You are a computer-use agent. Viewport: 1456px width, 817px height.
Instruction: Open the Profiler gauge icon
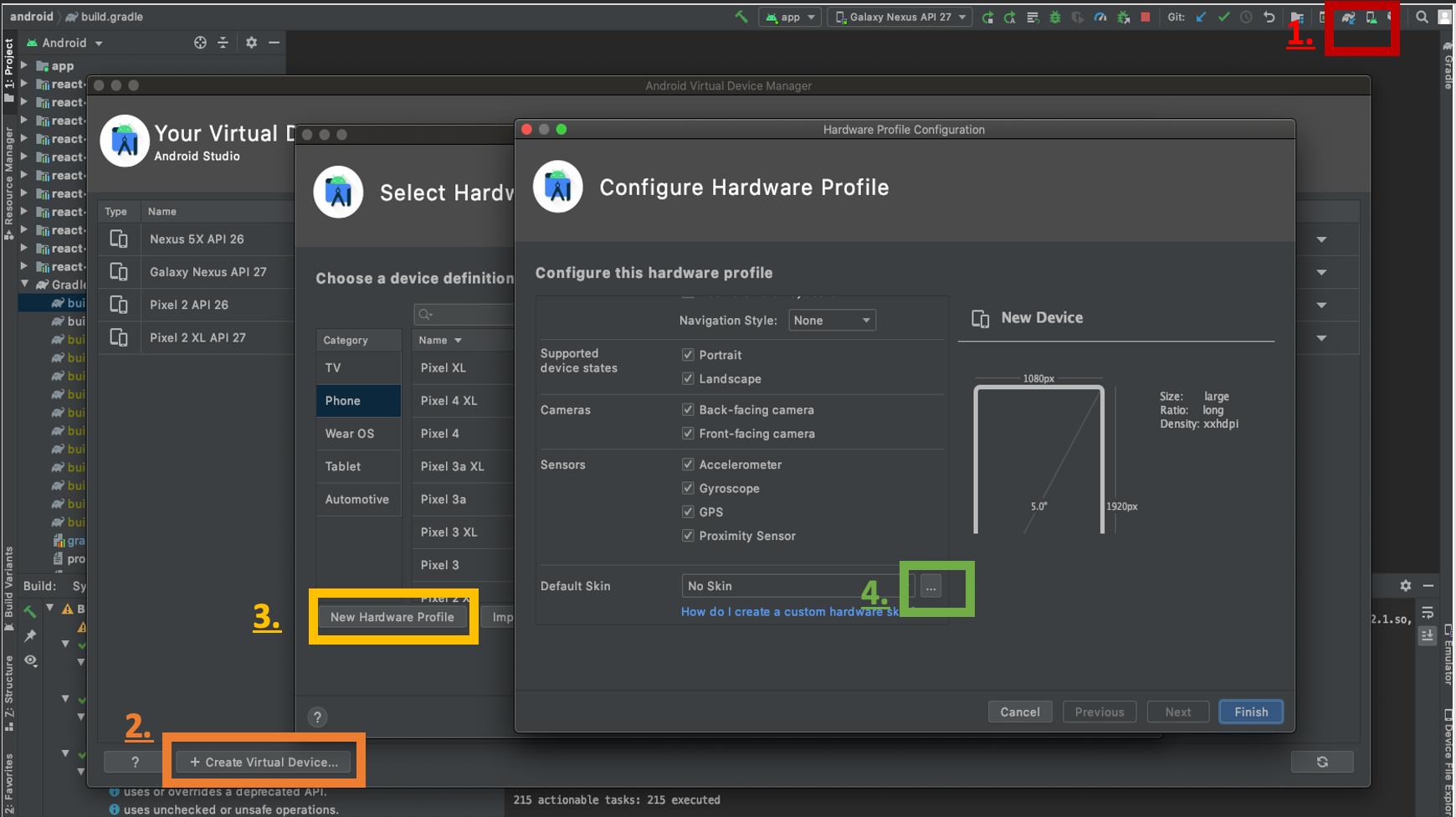click(1100, 17)
